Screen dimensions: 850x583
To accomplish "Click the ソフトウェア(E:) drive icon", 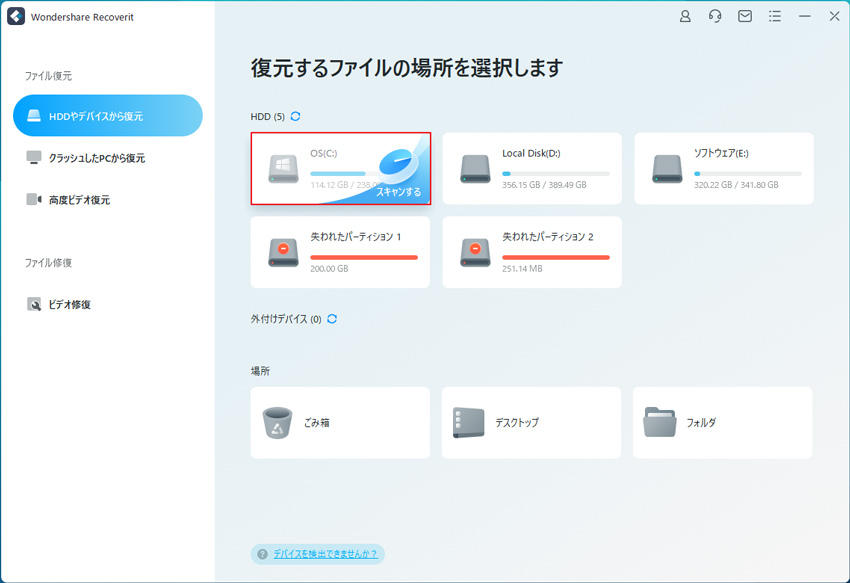I will point(667,169).
